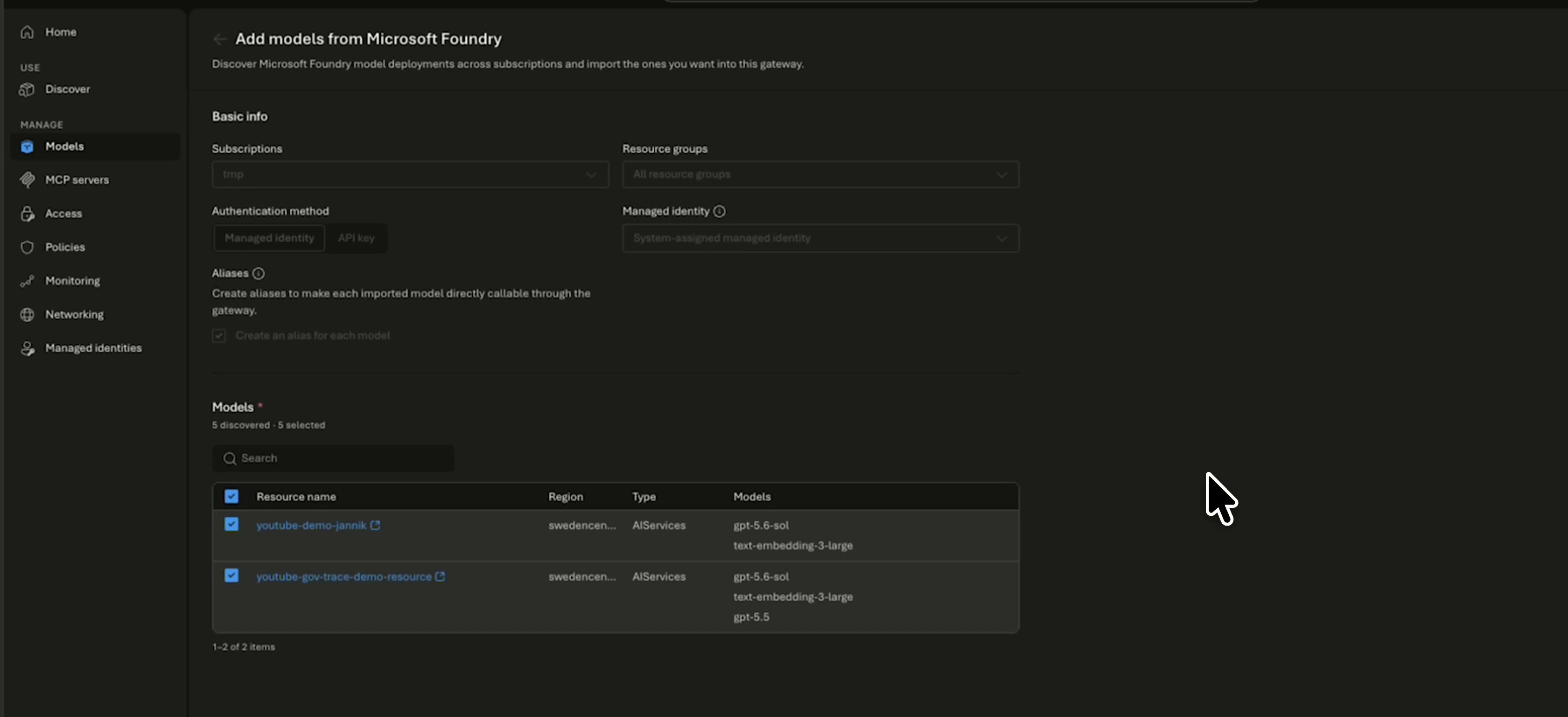Screen dimensions: 1568x717
Task: Click the Policies shield icon
Action: [27, 247]
